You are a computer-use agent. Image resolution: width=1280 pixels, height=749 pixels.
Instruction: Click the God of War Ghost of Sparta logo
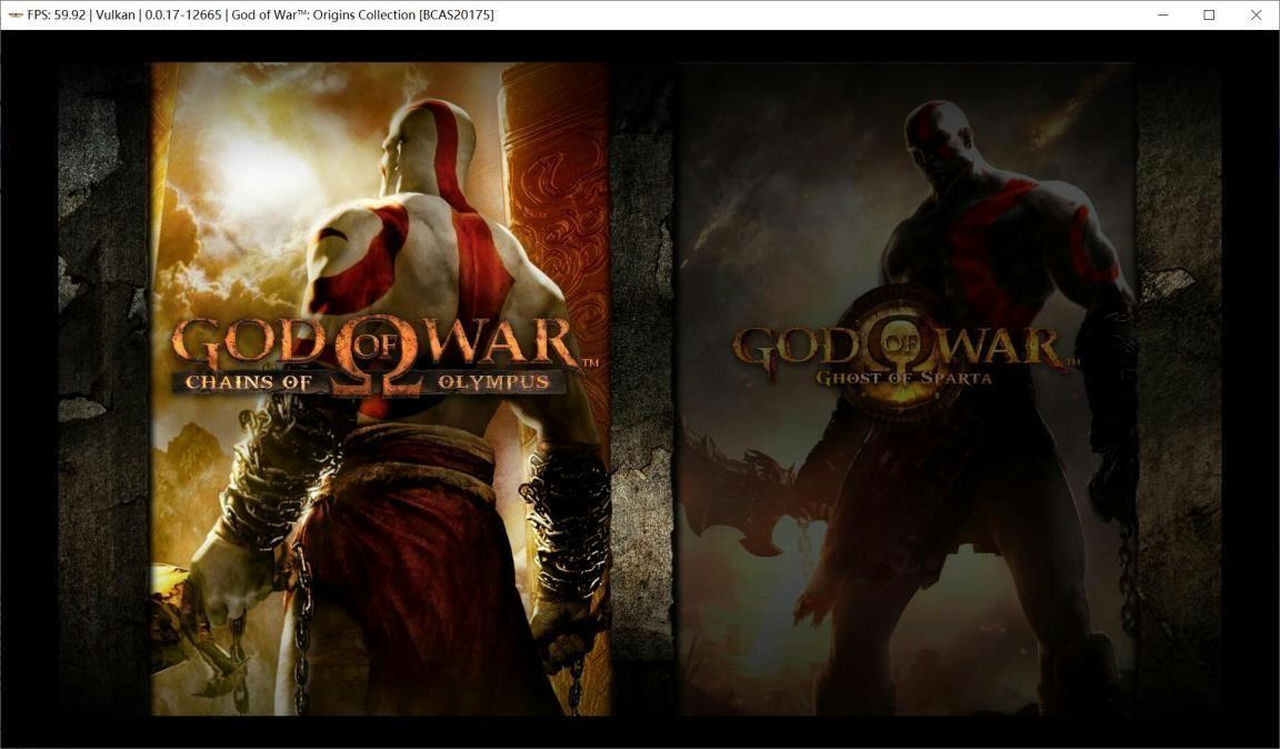906,355
